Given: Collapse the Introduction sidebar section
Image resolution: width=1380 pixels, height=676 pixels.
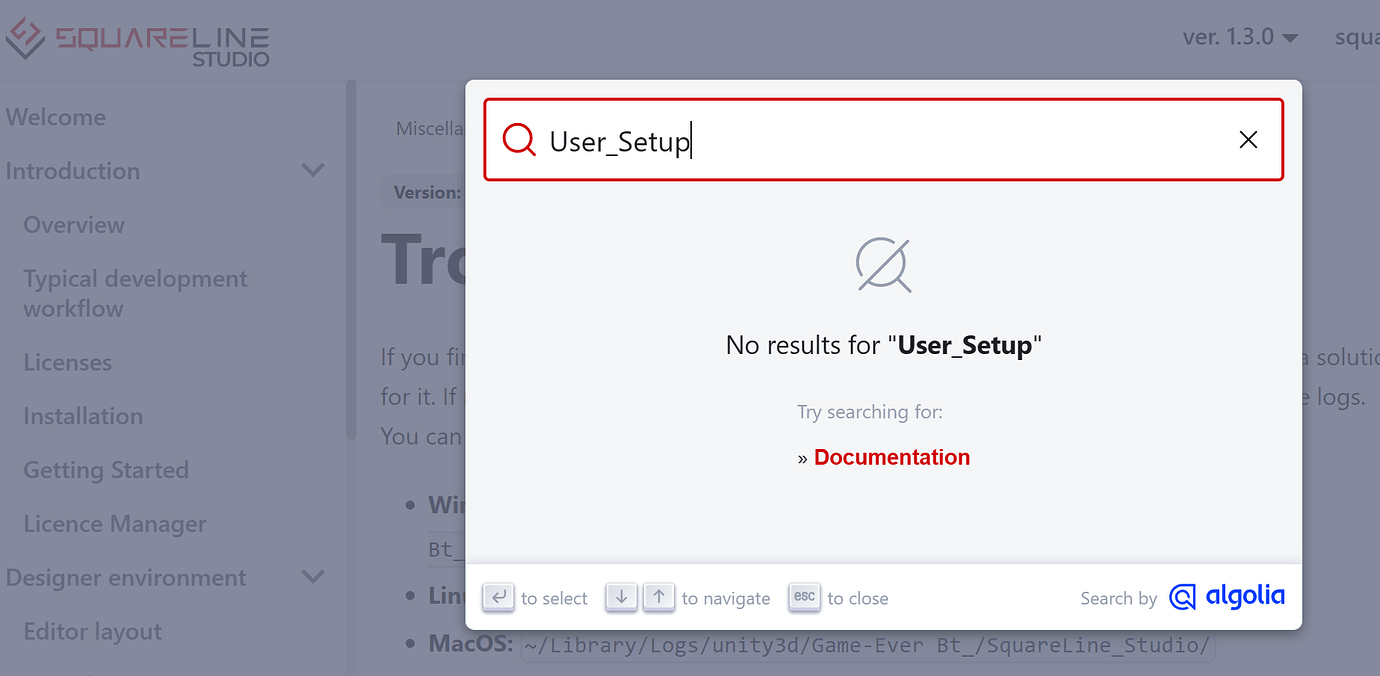Looking at the screenshot, I should coord(313,171).
